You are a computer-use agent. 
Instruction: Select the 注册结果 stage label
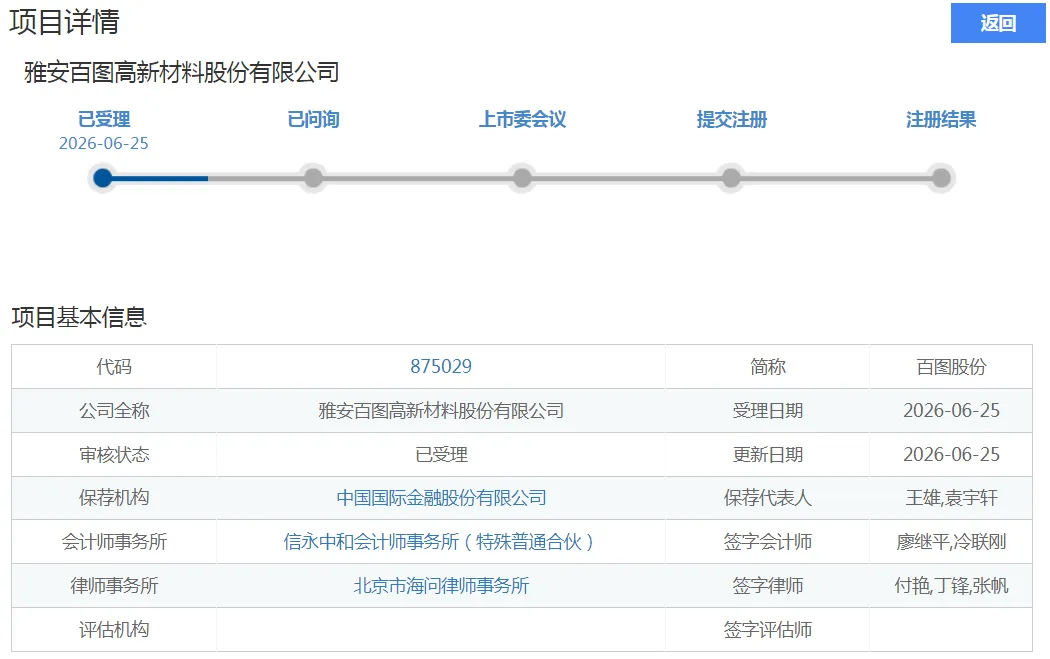point(941,119)
